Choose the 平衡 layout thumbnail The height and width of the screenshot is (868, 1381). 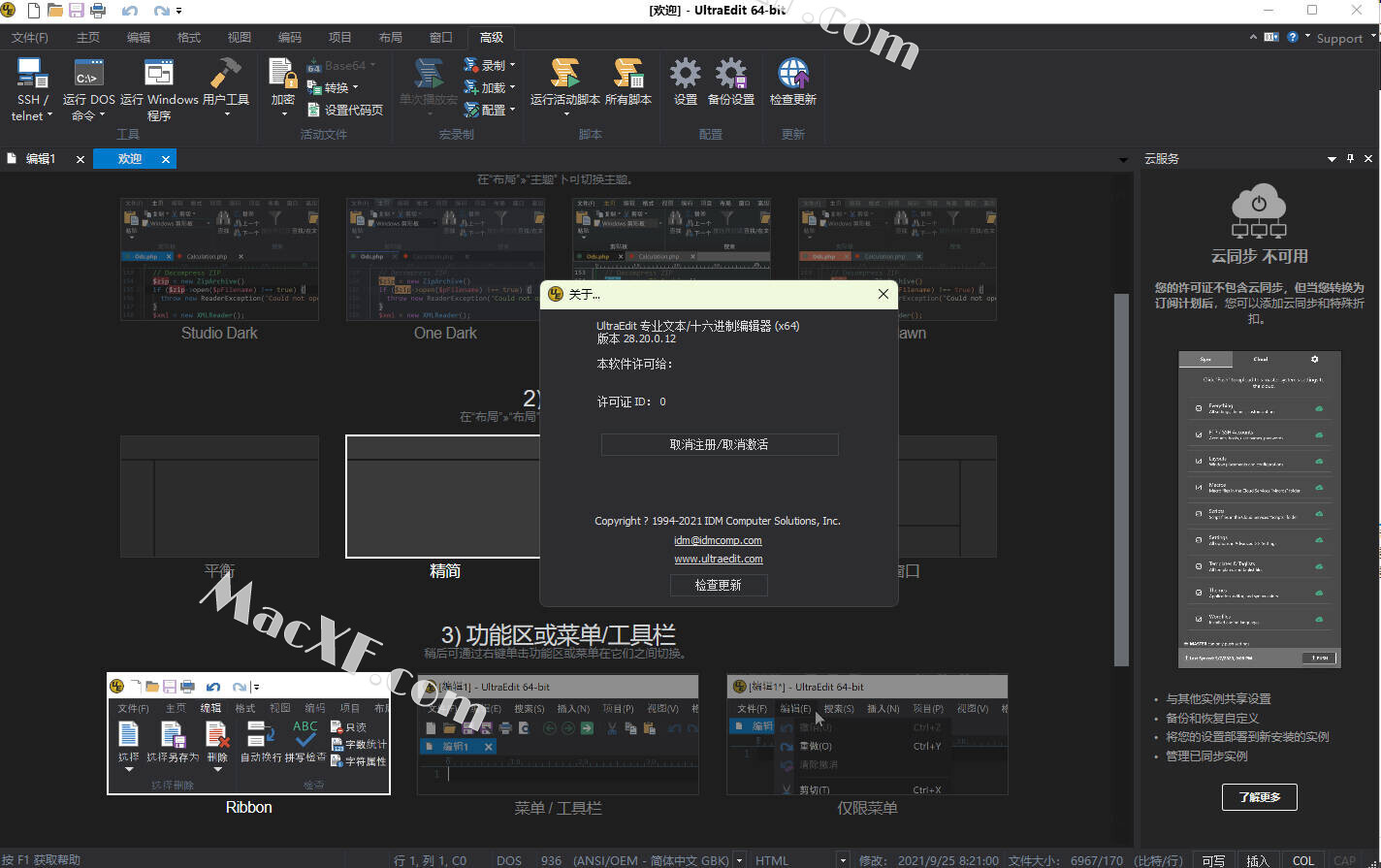pyautogui.click(x=219, y=497)
